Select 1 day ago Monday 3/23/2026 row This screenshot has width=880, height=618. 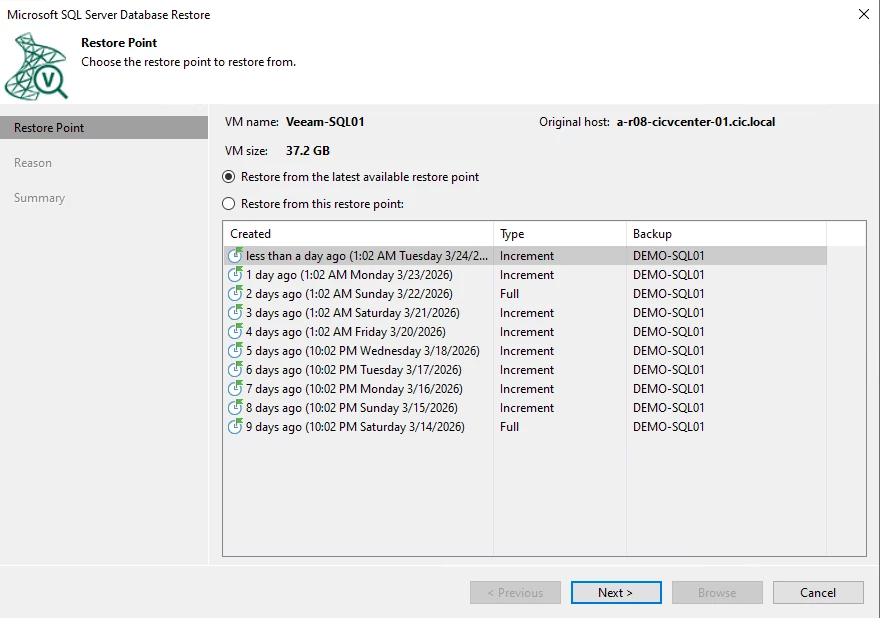click(525, 274)
